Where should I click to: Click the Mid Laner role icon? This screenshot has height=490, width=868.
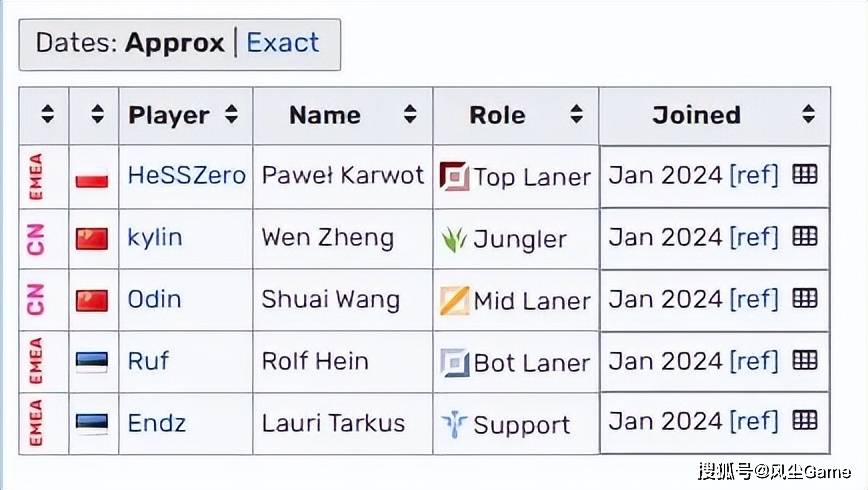[x=454, y=301]
